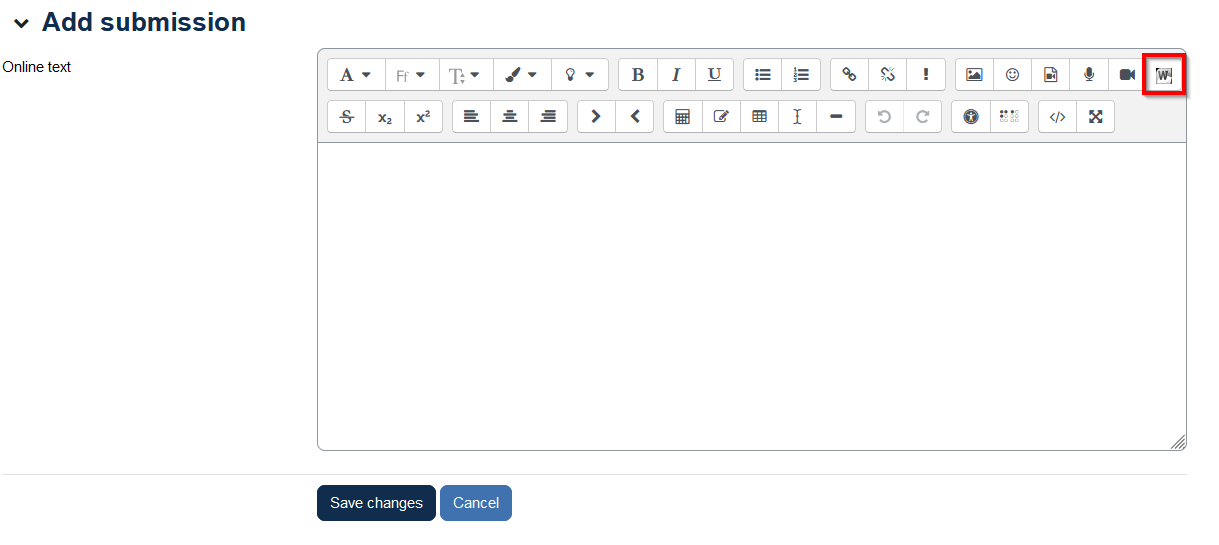Toggle strikethrough formatting
Screen dimensions: 1219x545
[x=347, y=117]
